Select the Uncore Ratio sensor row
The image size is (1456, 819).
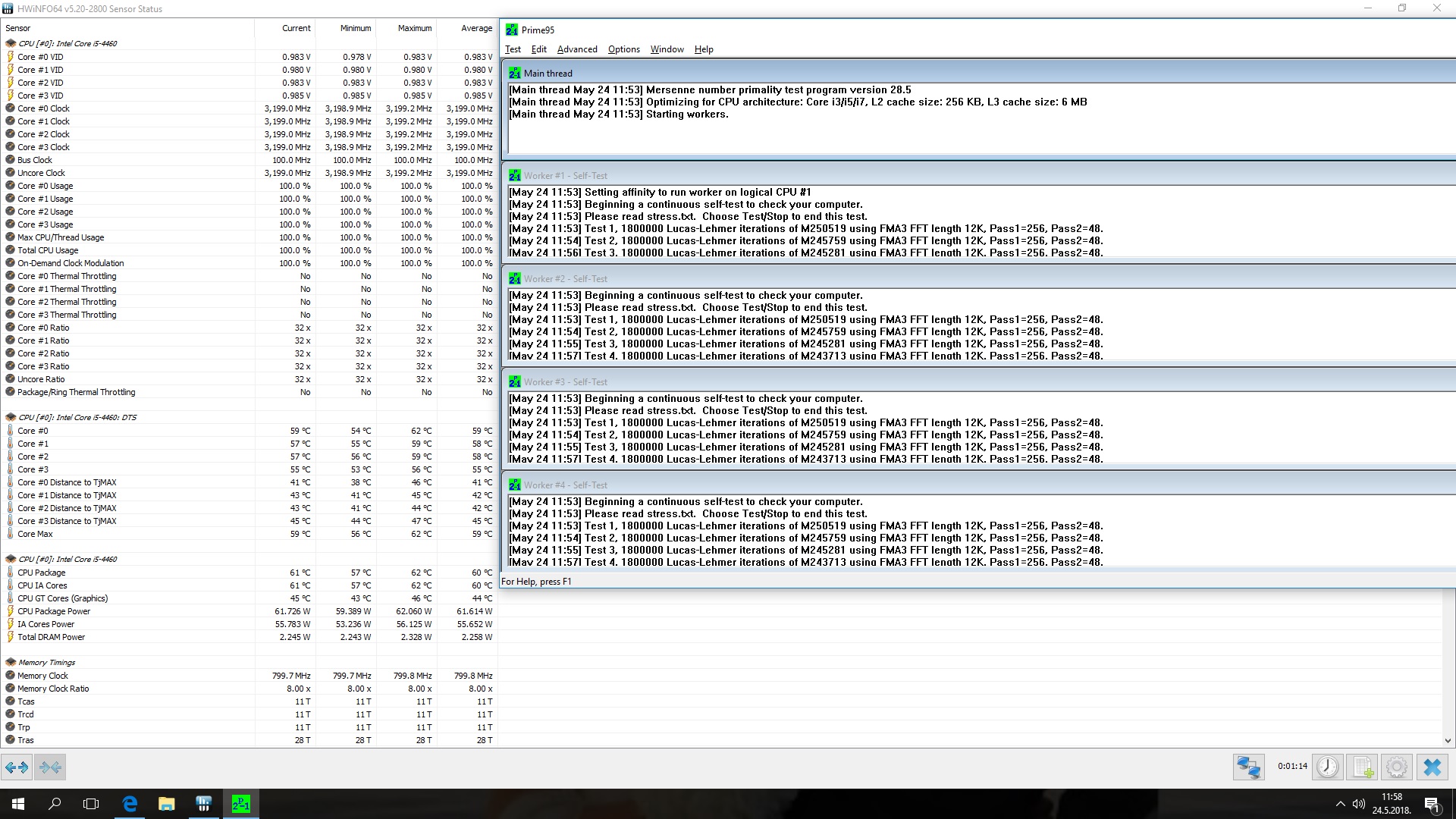[249, 379]
